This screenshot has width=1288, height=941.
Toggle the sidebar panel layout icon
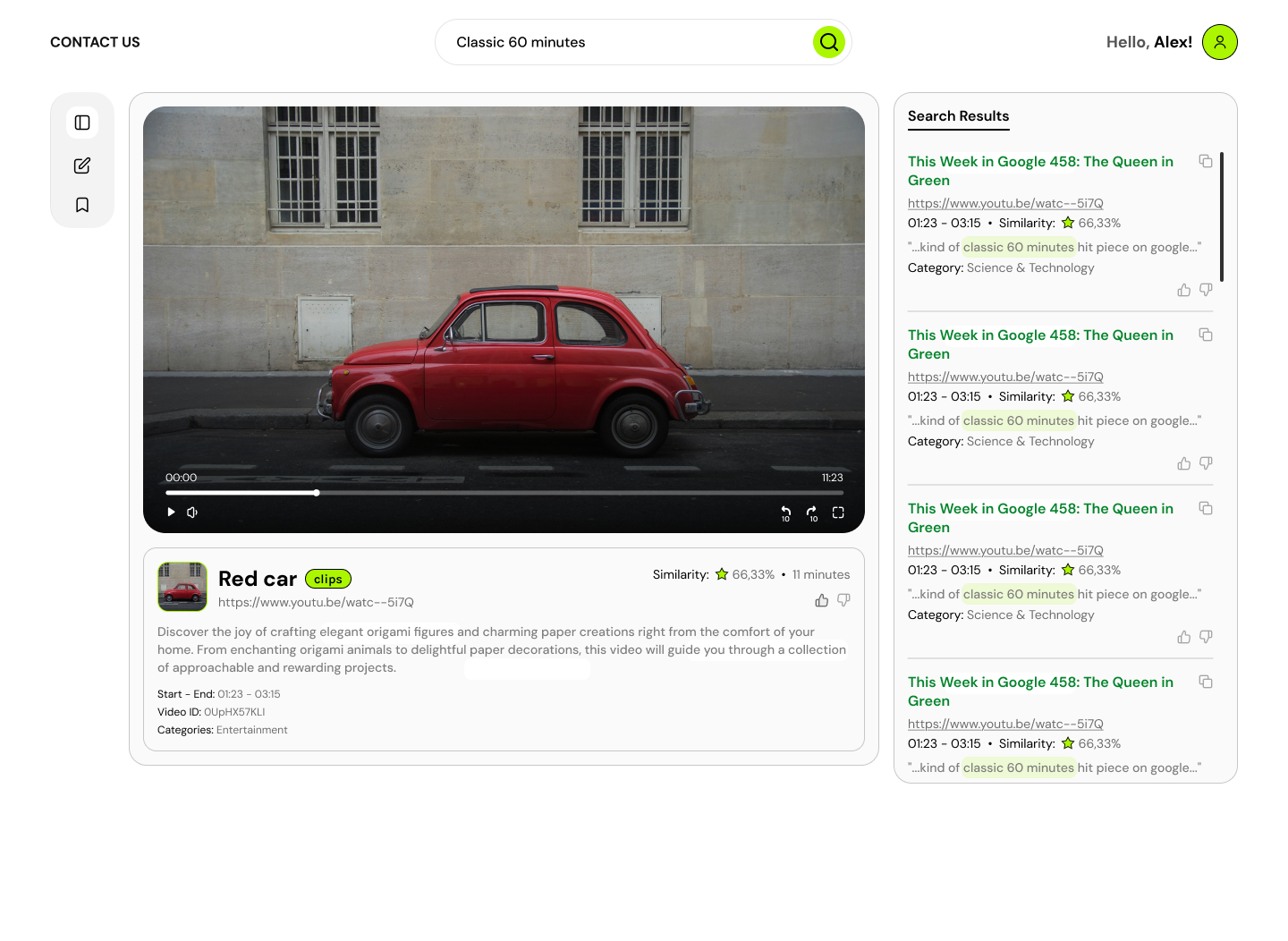pyautogui.click(x=82, y=123)
